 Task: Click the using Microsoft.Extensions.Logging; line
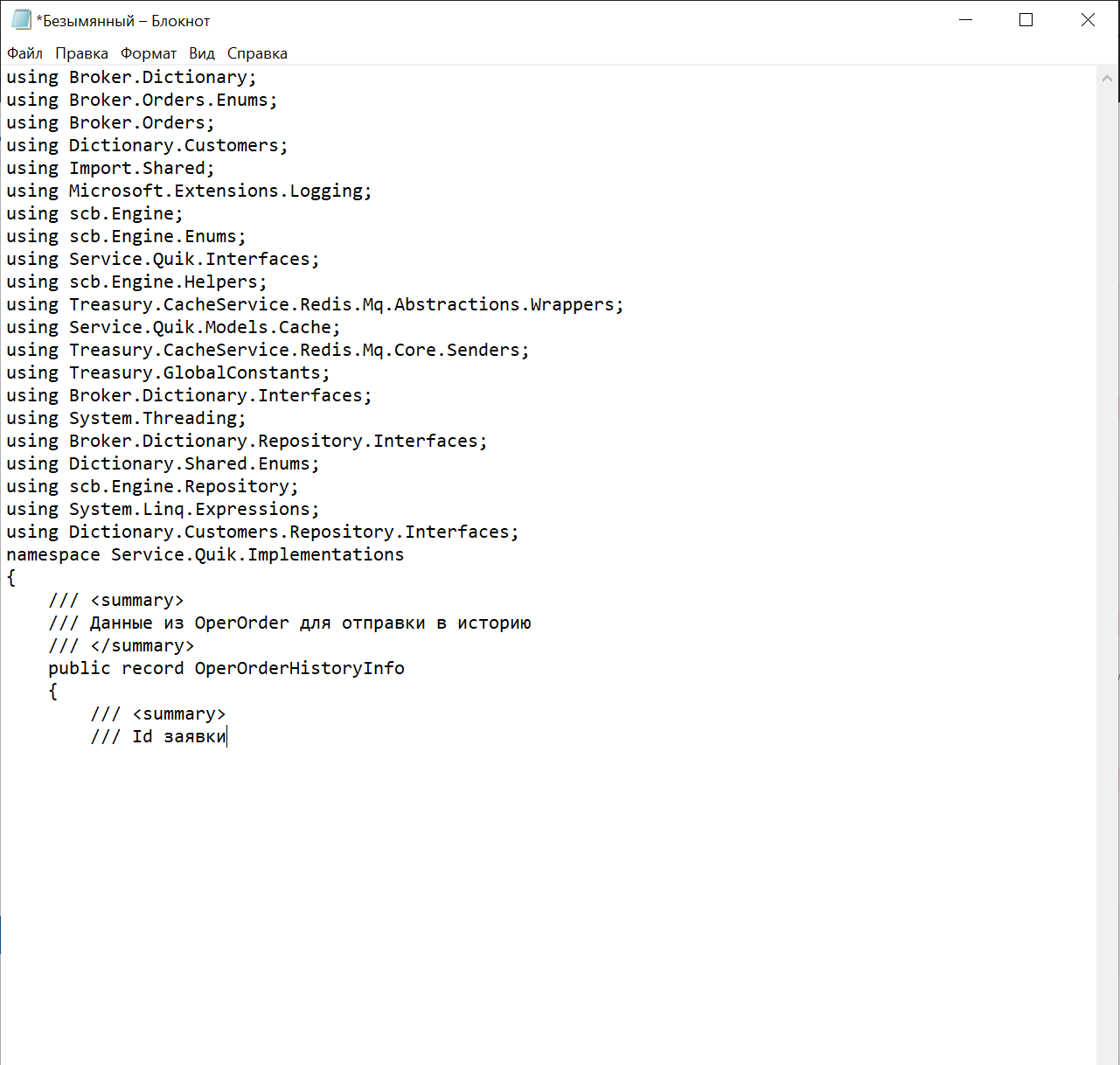tap(188, 191)
